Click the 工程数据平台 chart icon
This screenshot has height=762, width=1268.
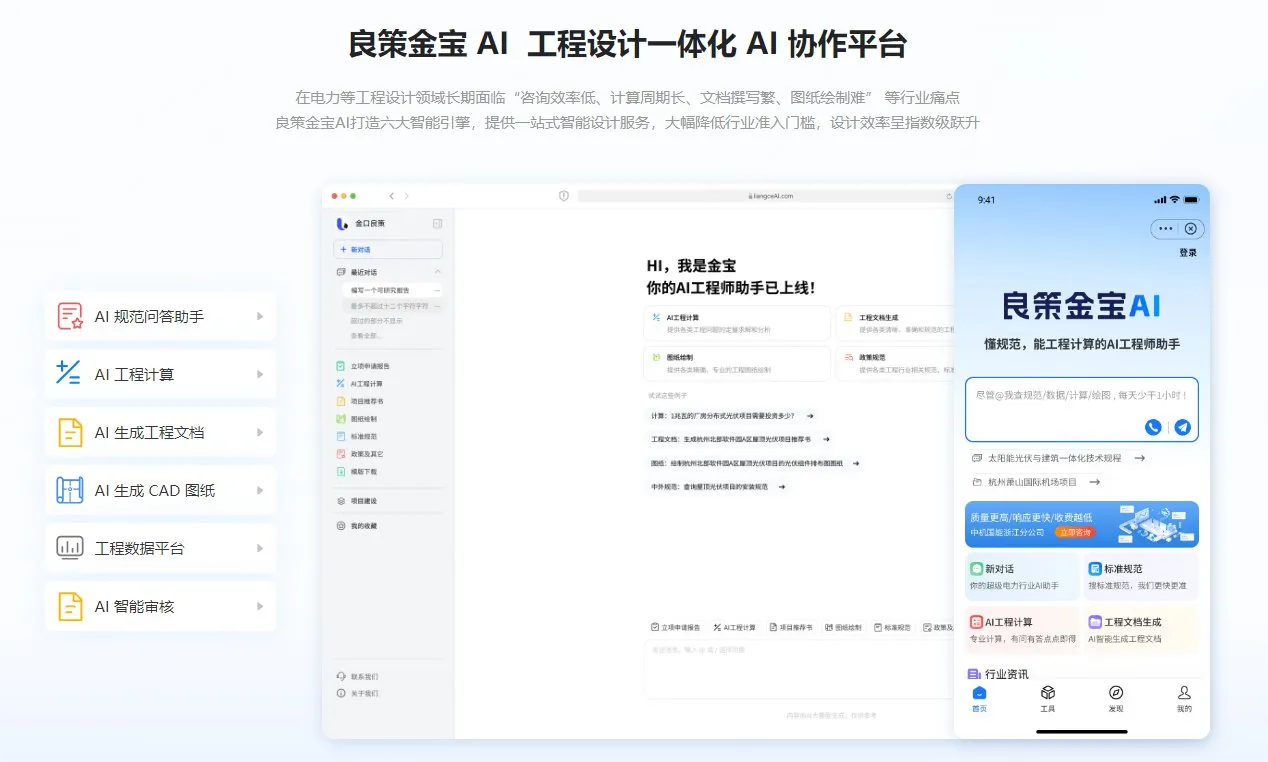70,549
